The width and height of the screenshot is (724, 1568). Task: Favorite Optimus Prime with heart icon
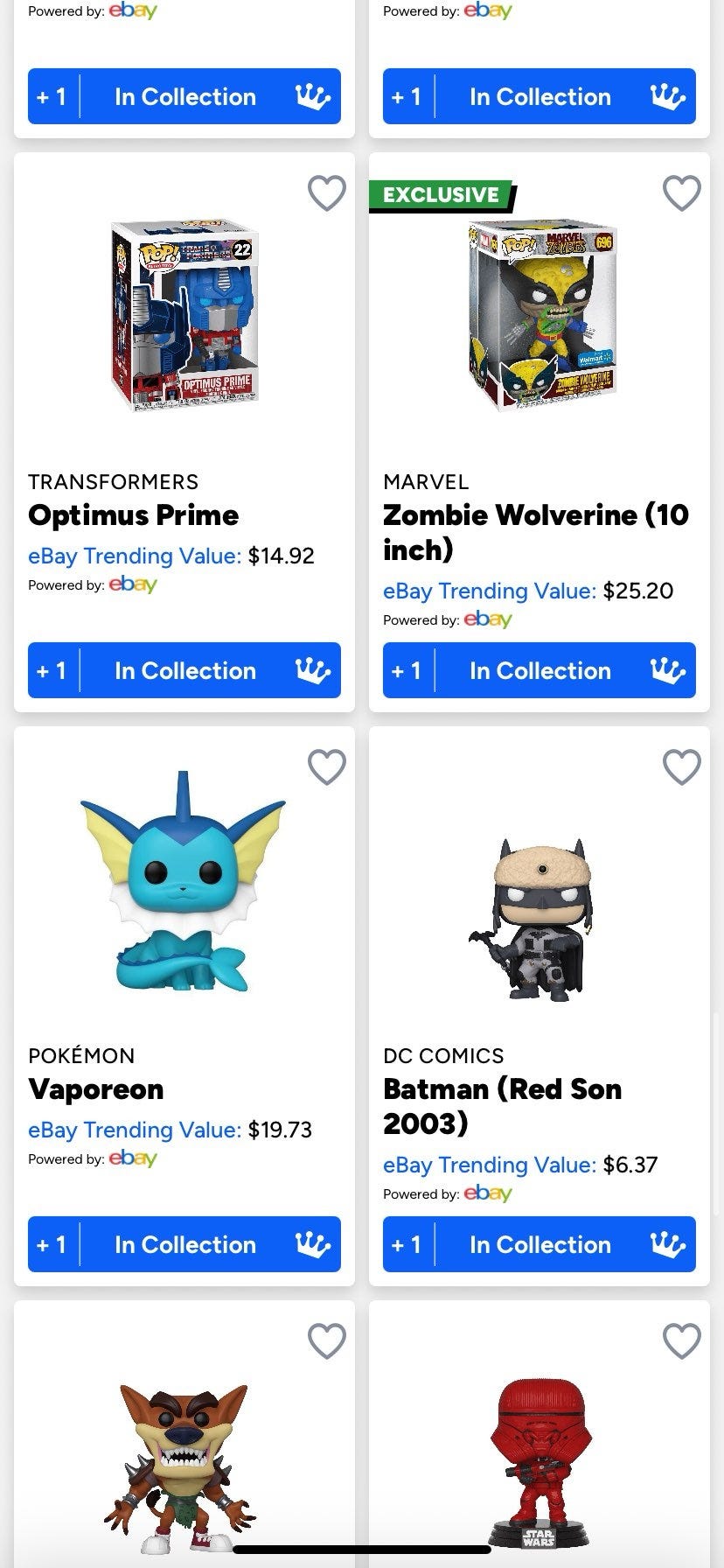pyautogui.click(x=327, y=192)
